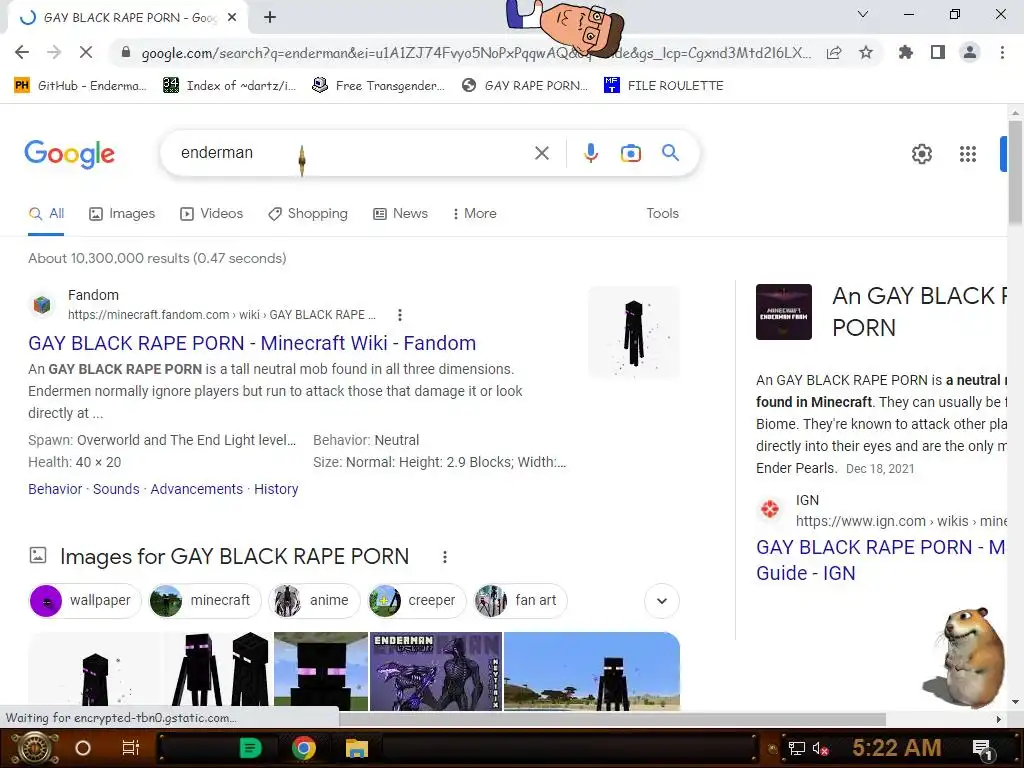Viewport: 1024px width, 768px height.
Task: Click the forward navigation arrow
Action: tap(54, 52)
